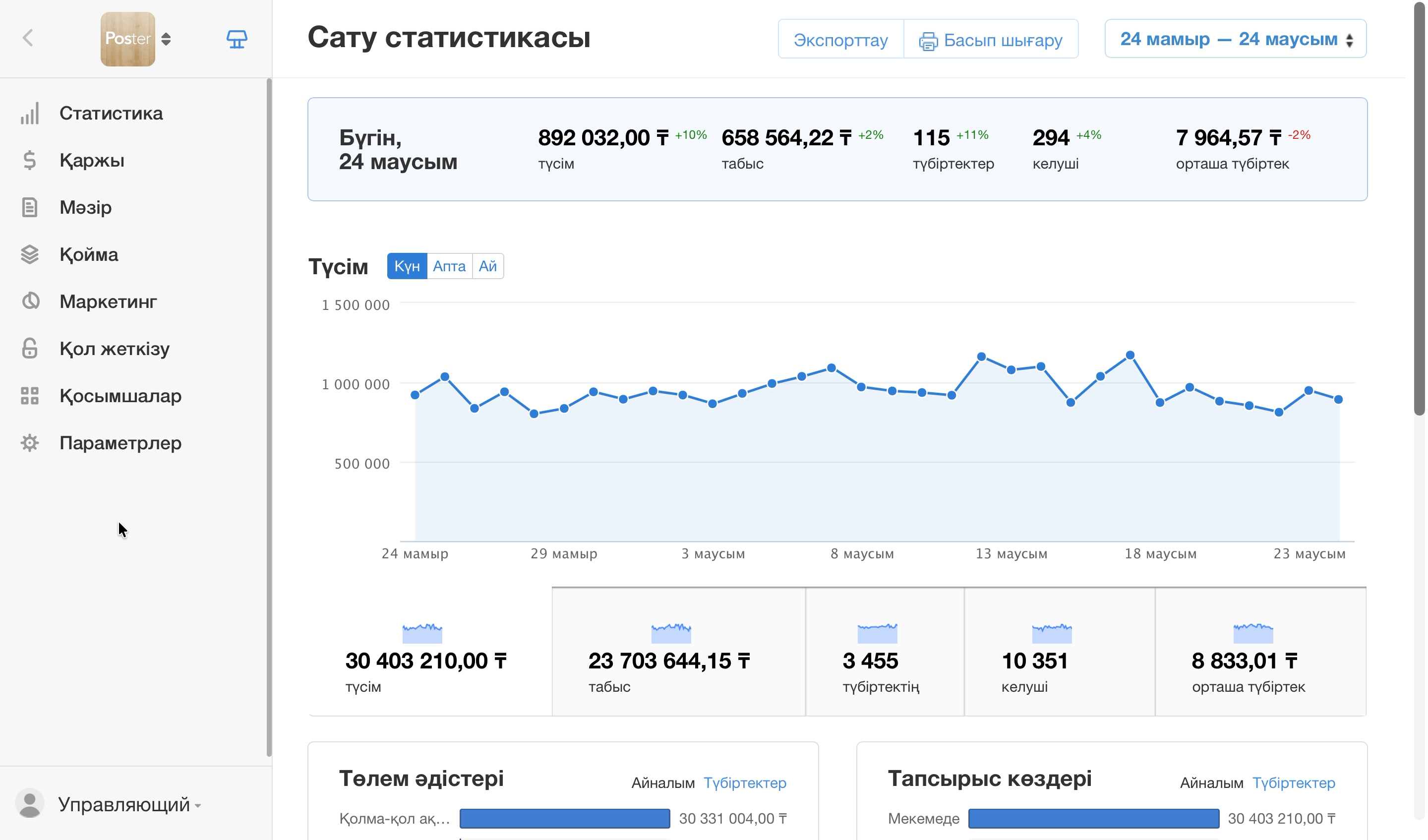
Task: Click the Қаржы dollar icon
Action: pos(30,160)
